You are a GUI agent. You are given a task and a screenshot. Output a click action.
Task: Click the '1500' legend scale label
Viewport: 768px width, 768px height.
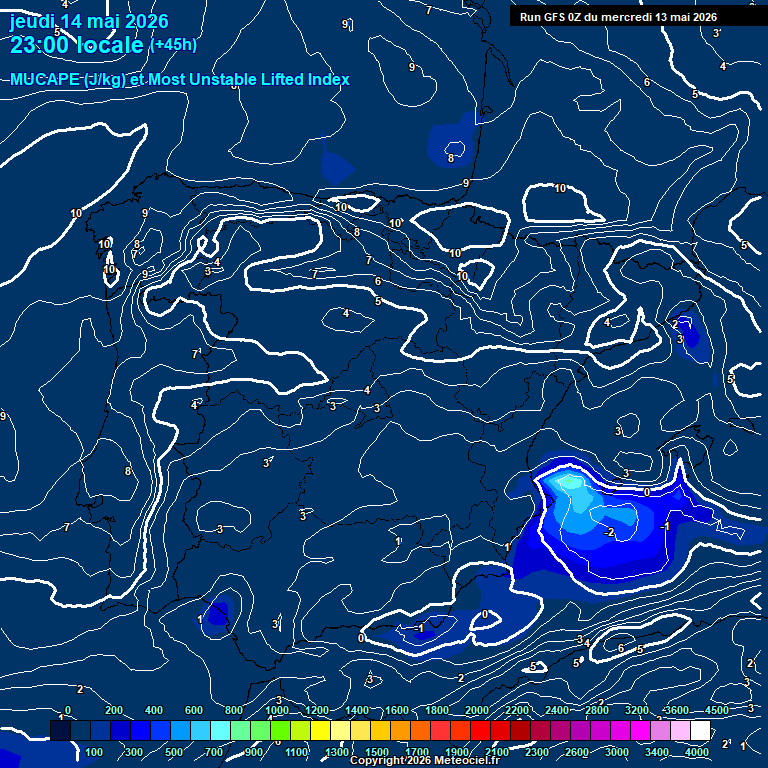pyautogui.click(x=377, y=752)
